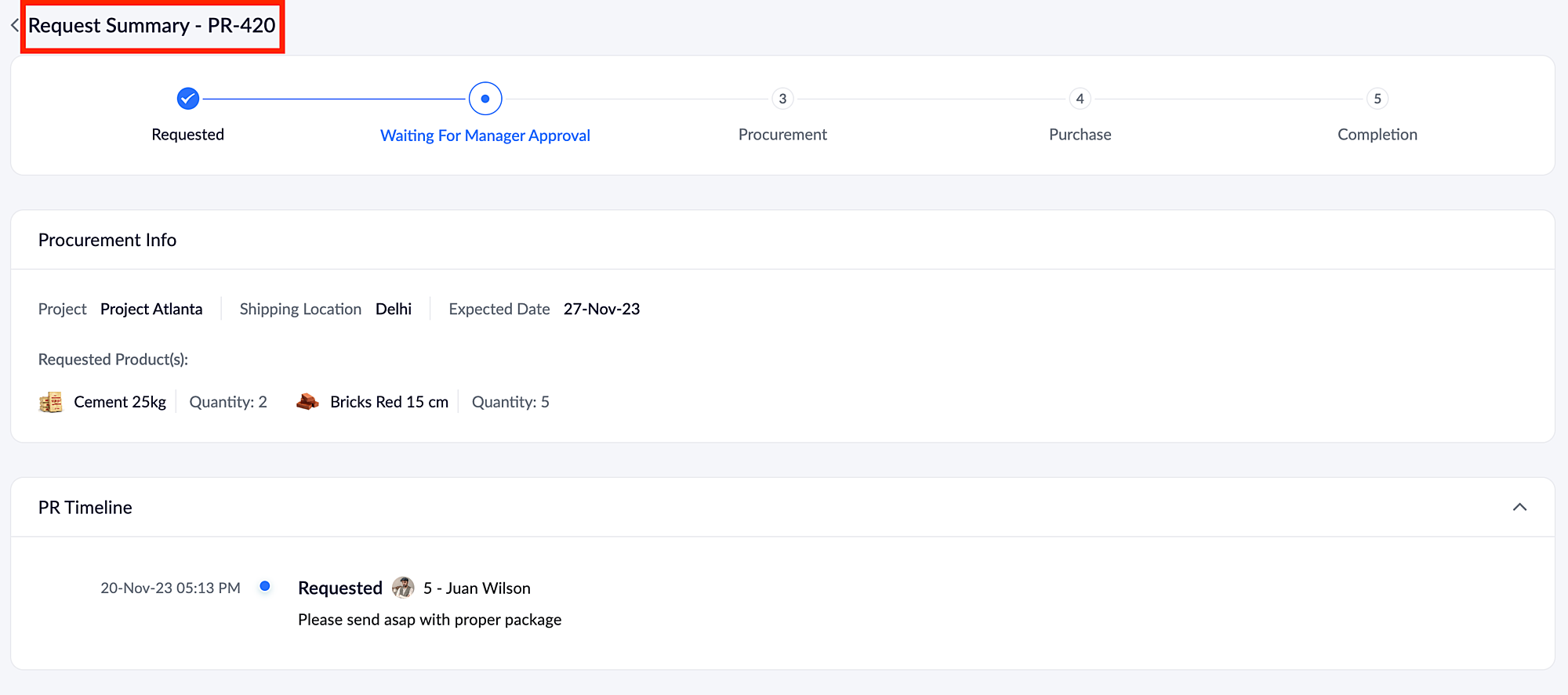
Task: Click the PR Timeline header
Action: click(x=85, y=508)
